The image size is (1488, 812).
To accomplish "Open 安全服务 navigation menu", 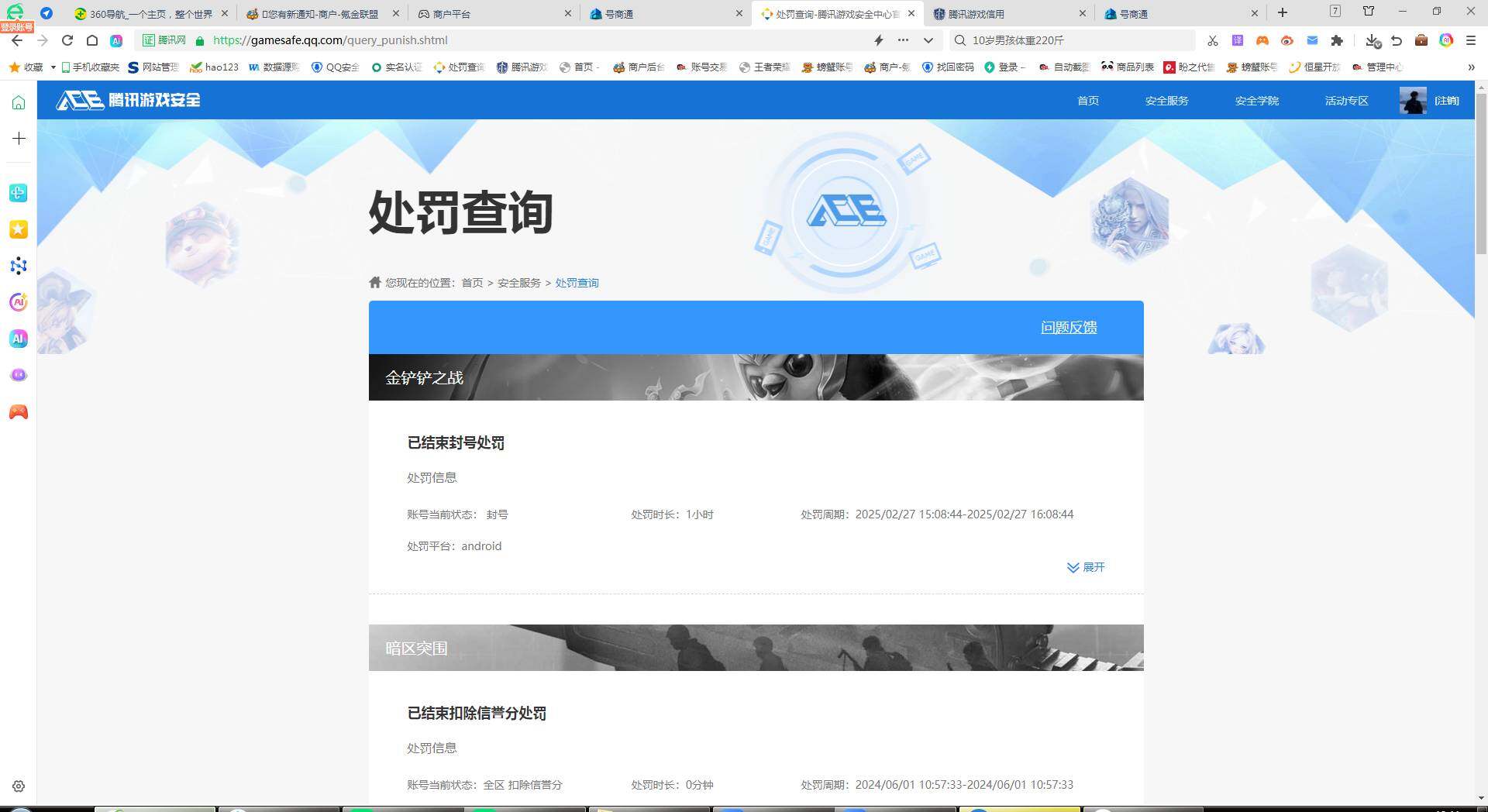I will [1166, 101].
